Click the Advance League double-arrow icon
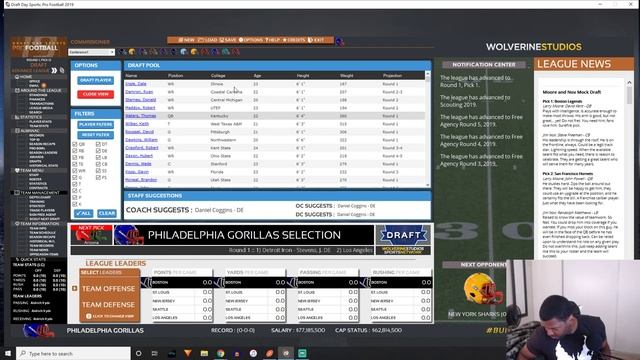Image resolution: width=640 pixels, height=360 pixels. [x=54, y=71]
